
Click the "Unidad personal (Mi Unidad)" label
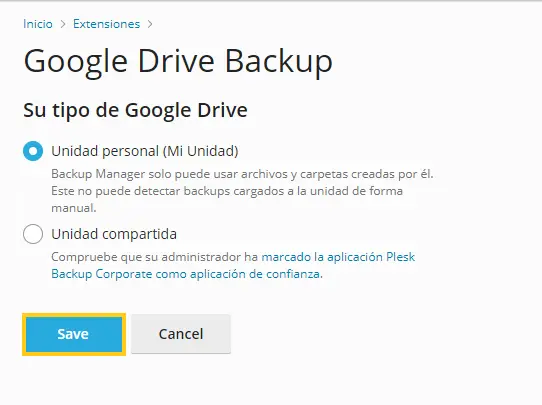click(145, 151)
